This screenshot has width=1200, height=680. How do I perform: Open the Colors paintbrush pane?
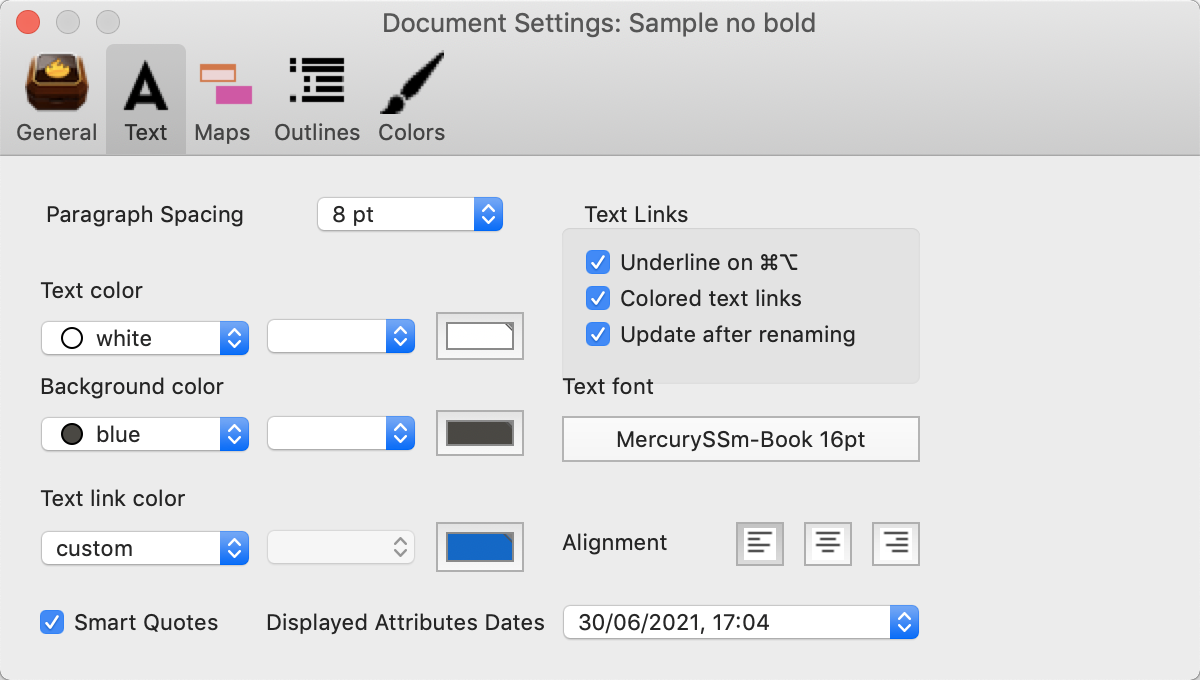411,99
